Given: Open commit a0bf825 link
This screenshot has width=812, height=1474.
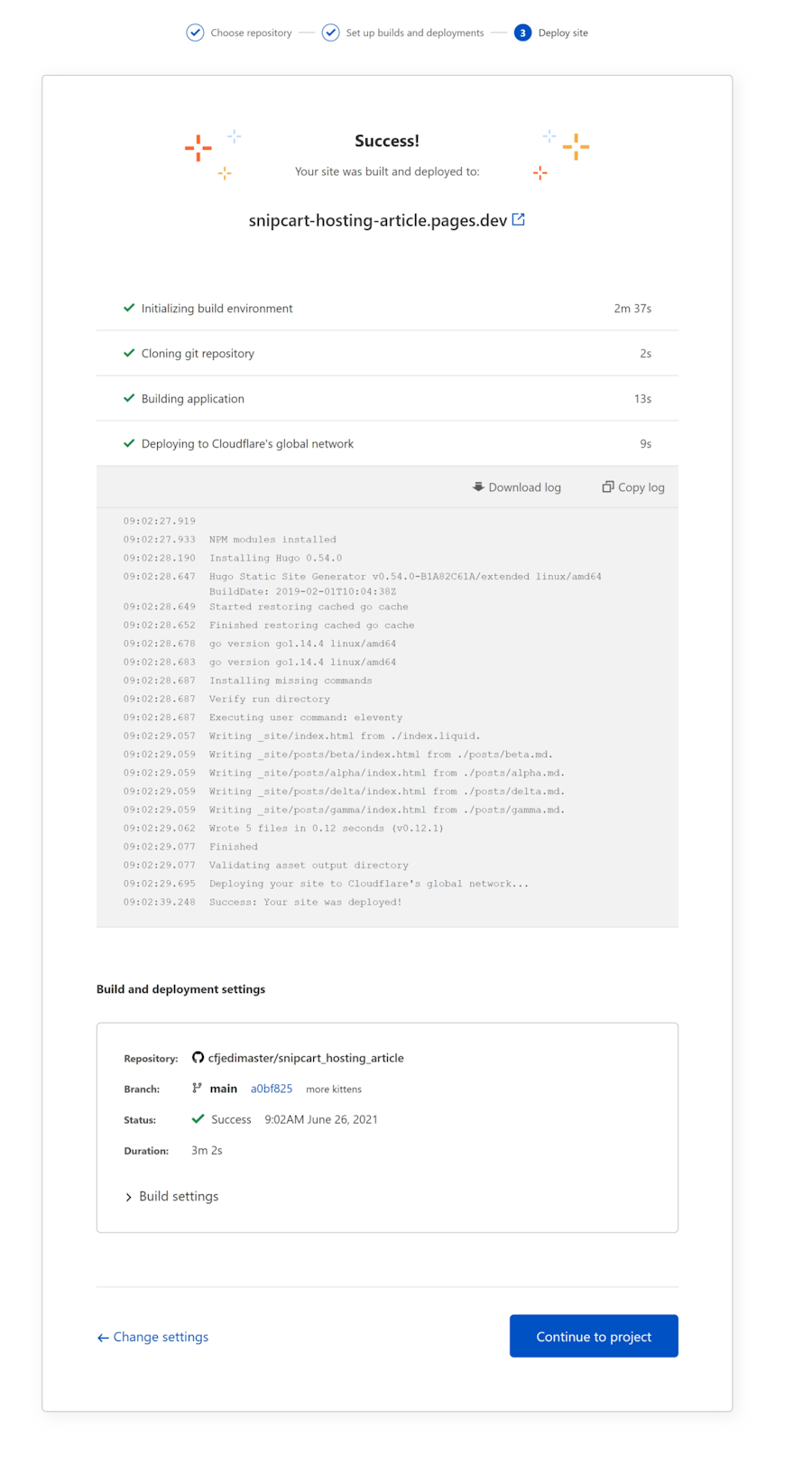Looking at the screenshot, I should click(x=272, y=1089).
